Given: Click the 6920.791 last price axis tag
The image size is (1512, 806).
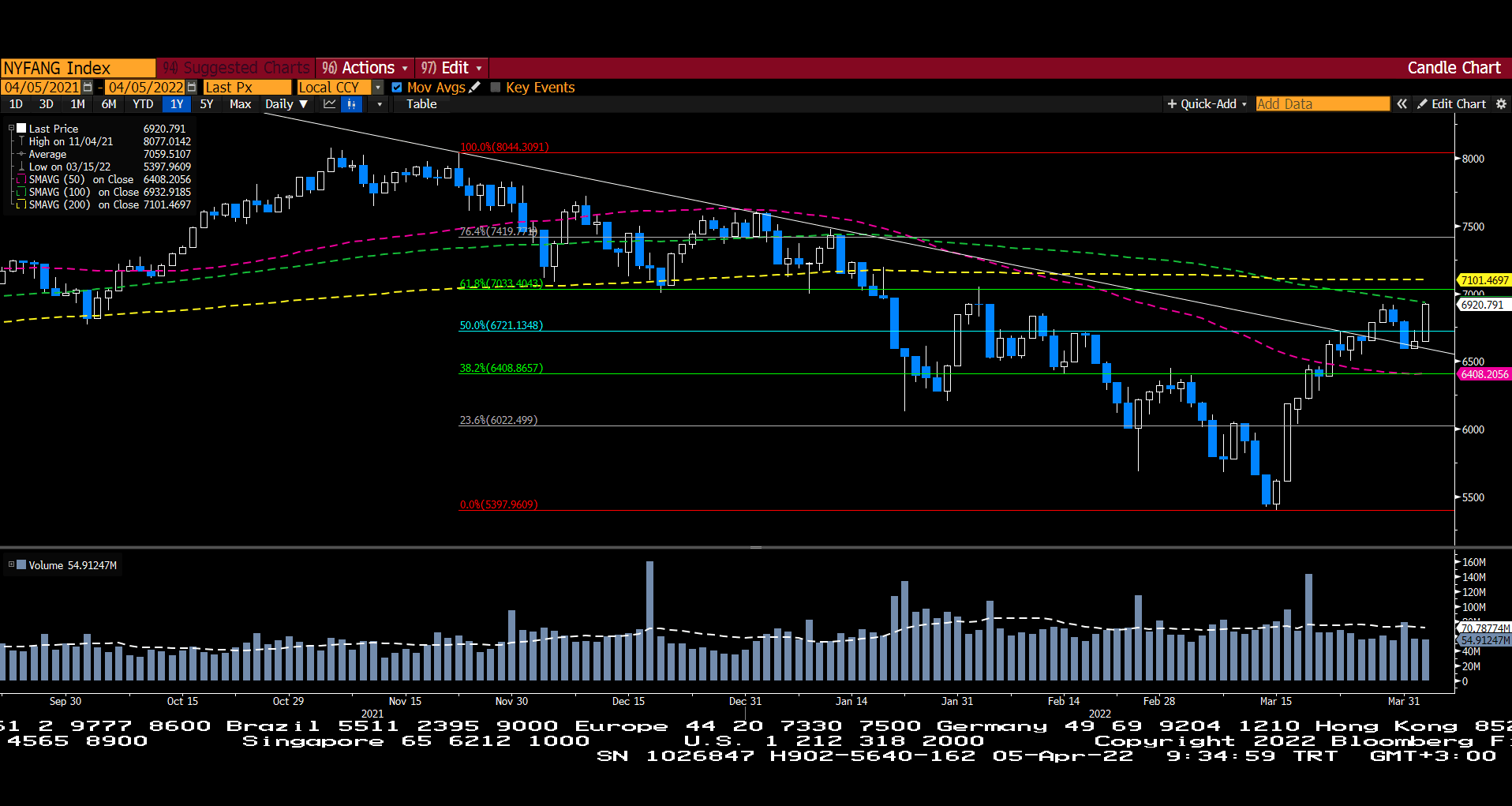Looking at the screenshot, I should (x=1484, y=305).
